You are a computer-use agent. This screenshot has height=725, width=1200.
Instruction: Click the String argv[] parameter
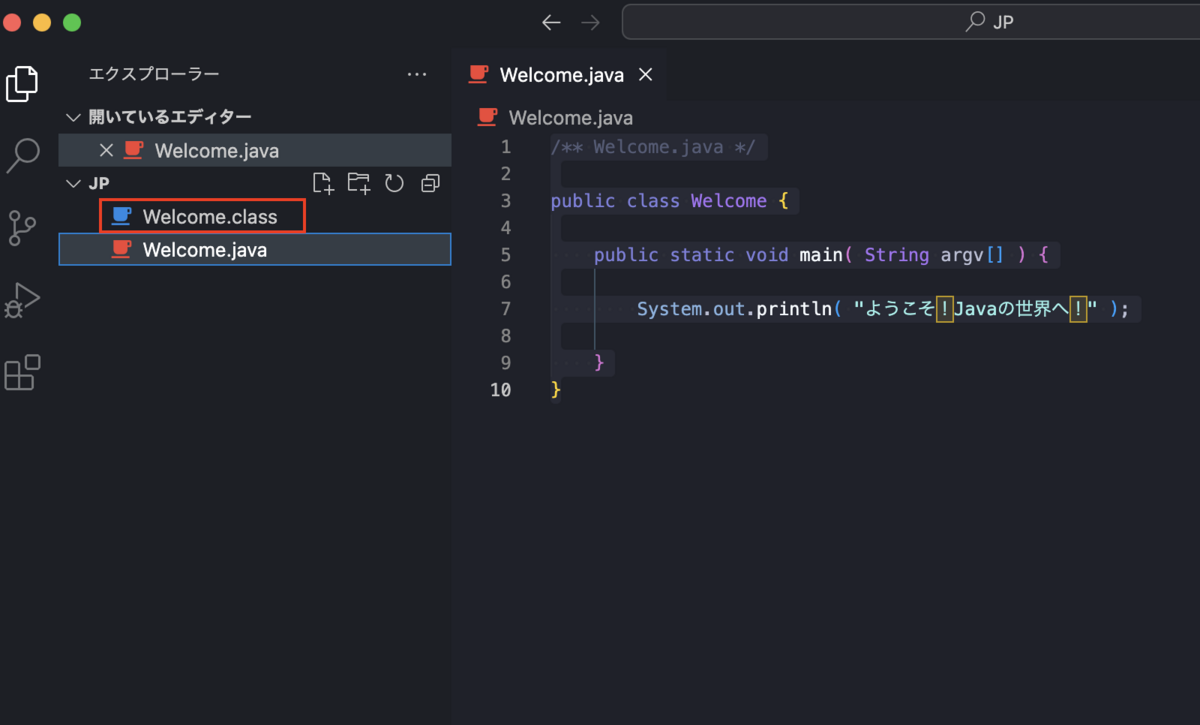[x=934, y=255]
